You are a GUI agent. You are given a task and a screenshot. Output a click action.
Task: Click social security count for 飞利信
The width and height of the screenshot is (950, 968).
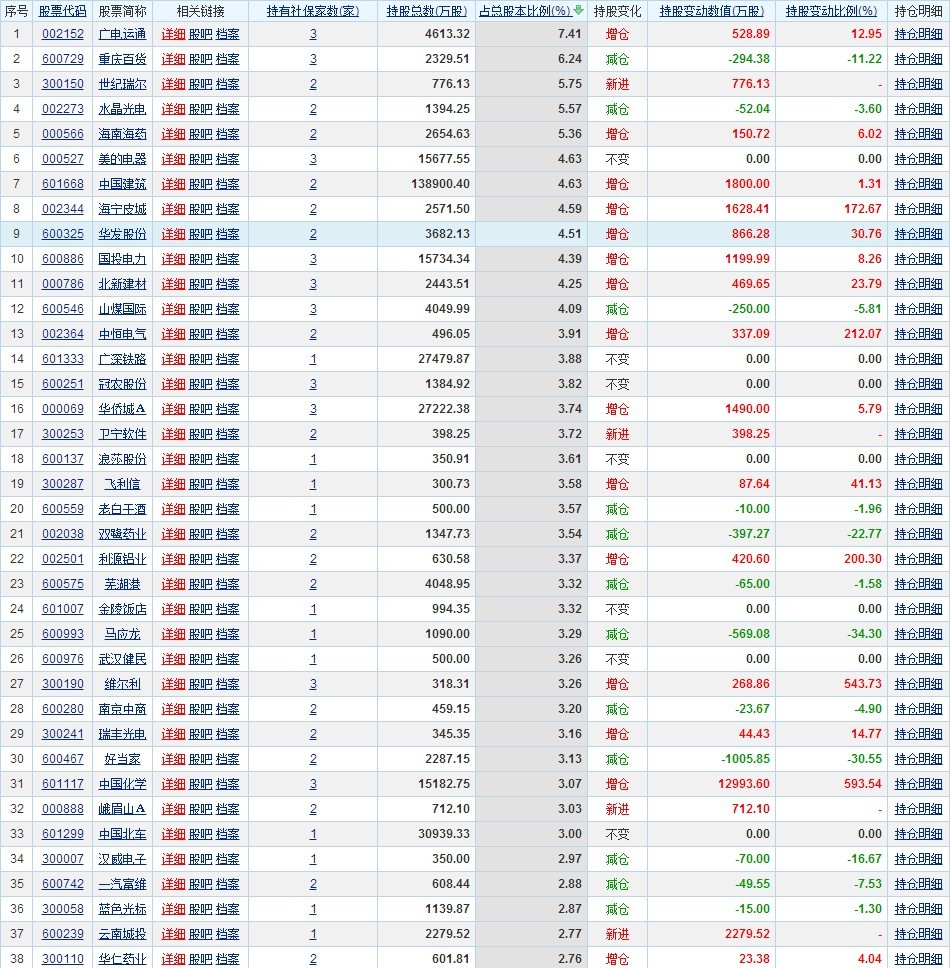tap(313, 484)
